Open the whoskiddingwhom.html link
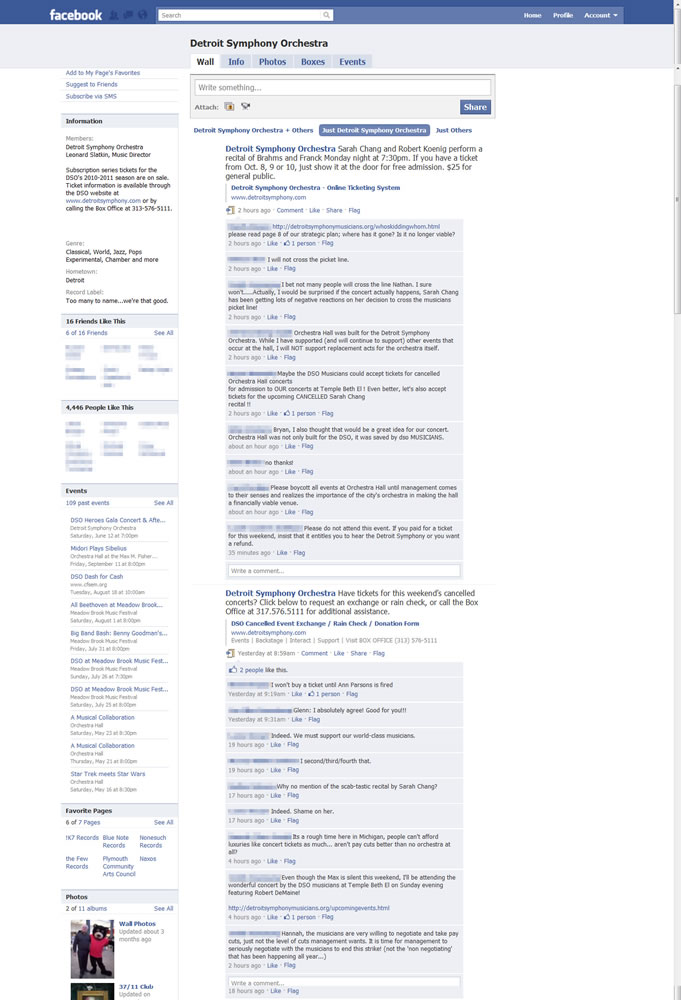Screen dimensions: 681x1000 click(x=356, y=226)
